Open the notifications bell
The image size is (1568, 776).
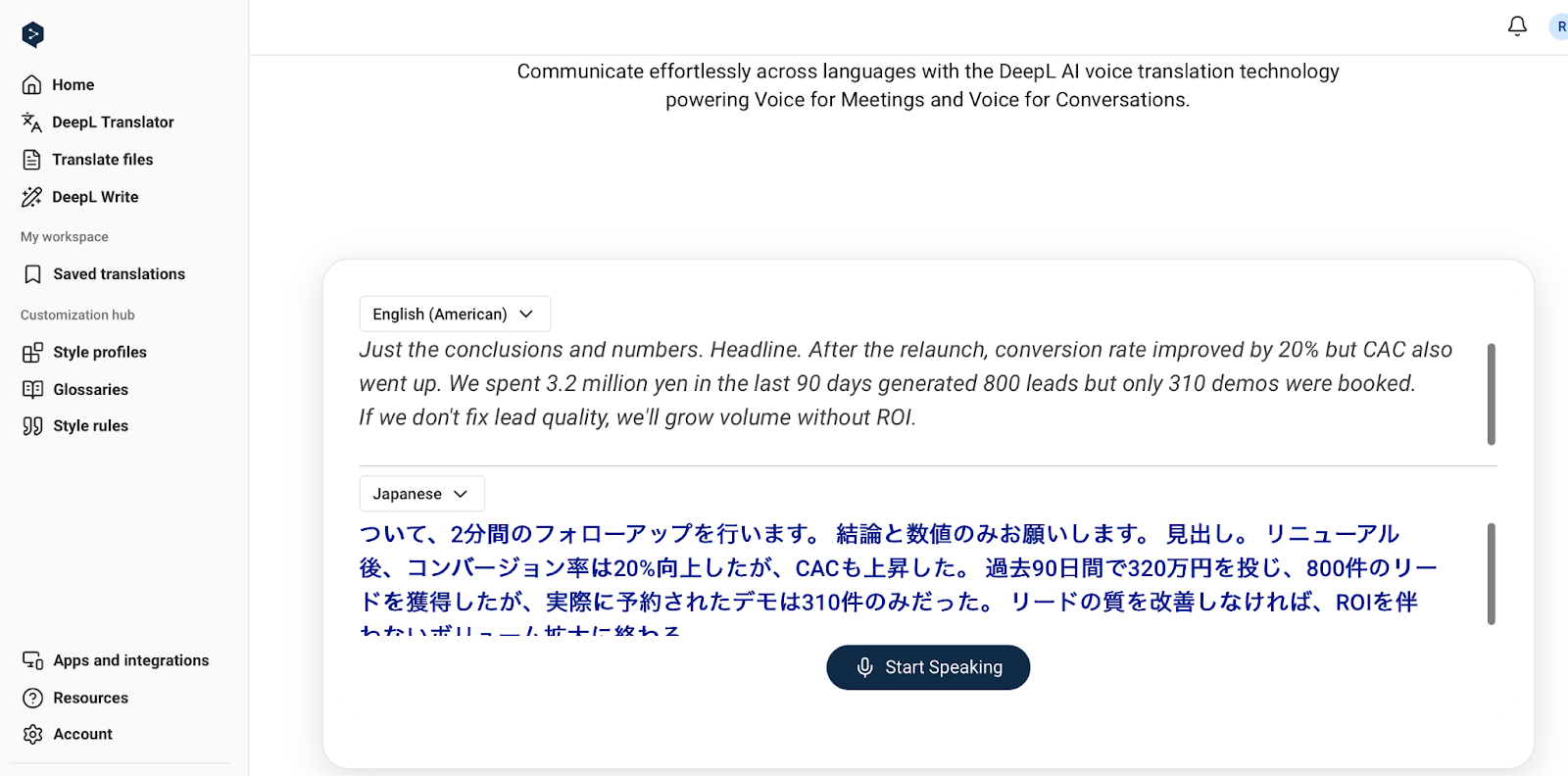tap(1516, 26)
